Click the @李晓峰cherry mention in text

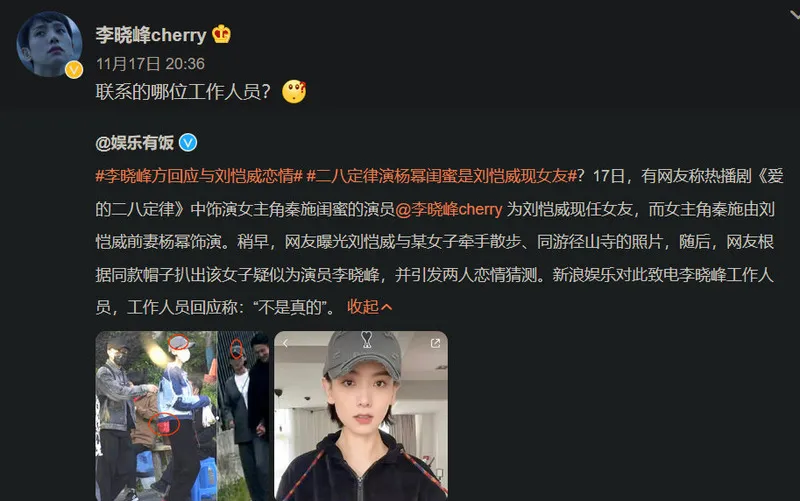[x=449, y=209]
